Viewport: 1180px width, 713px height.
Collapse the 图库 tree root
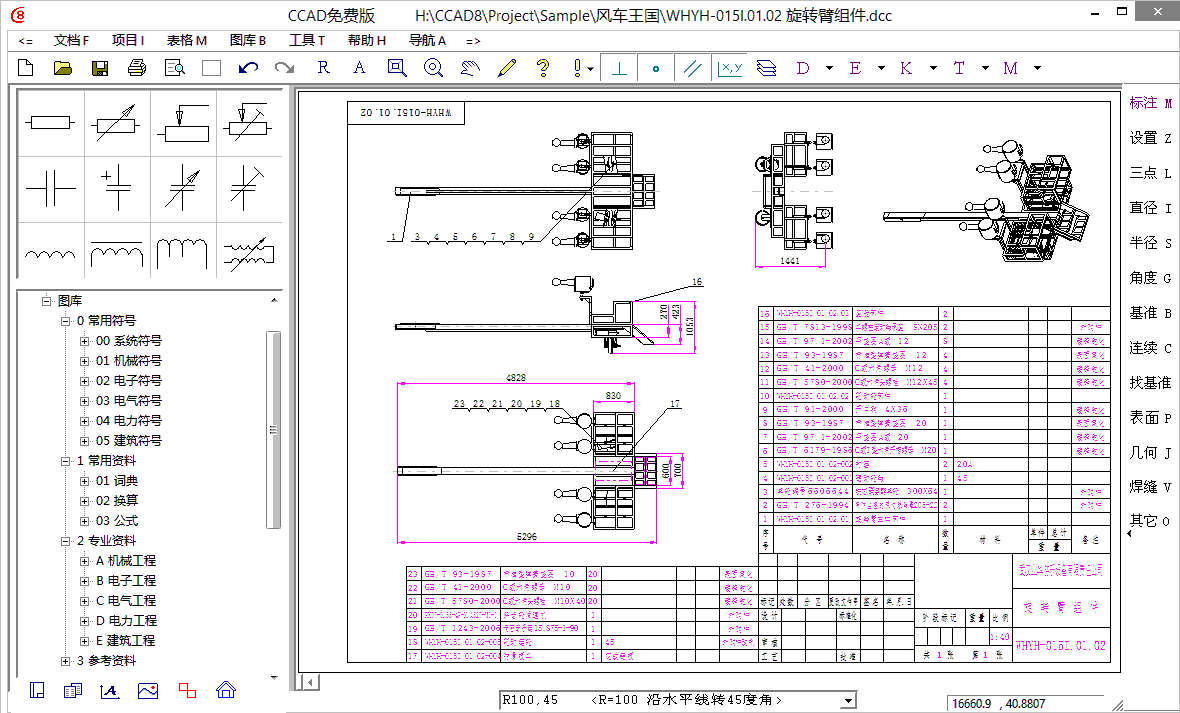[48, 300]
